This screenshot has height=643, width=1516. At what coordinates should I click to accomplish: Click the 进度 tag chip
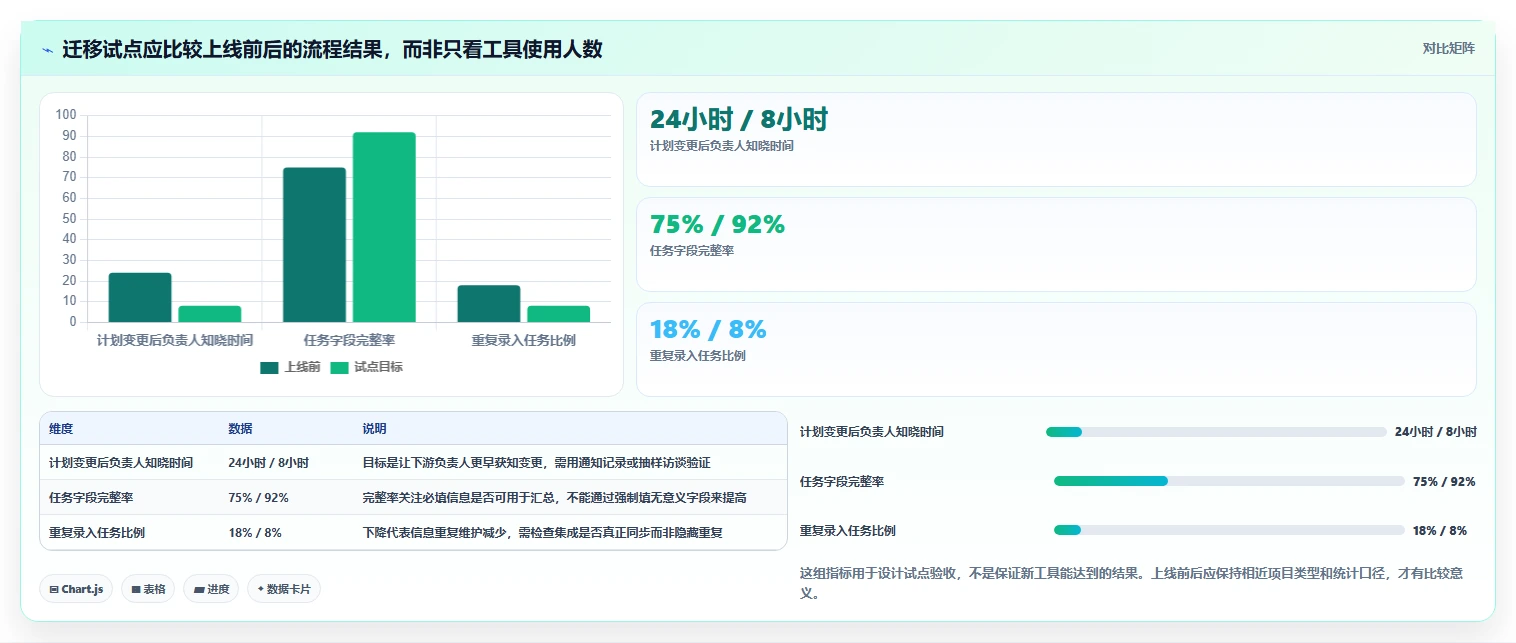[211, 589]
